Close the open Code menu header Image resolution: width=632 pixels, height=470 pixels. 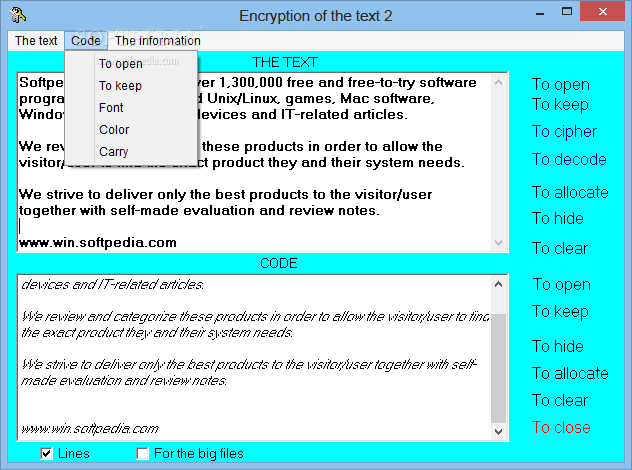[x=86, y=41]
